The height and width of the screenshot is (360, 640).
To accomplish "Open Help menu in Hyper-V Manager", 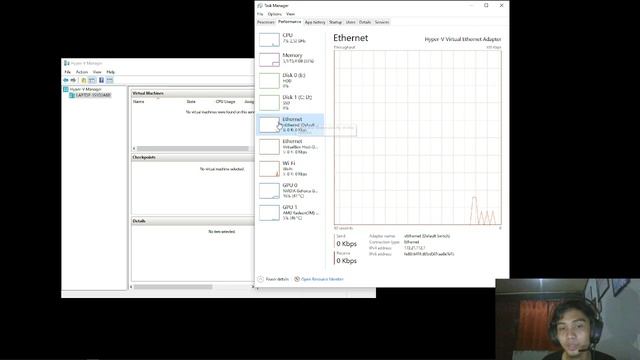I will [110, 72].
